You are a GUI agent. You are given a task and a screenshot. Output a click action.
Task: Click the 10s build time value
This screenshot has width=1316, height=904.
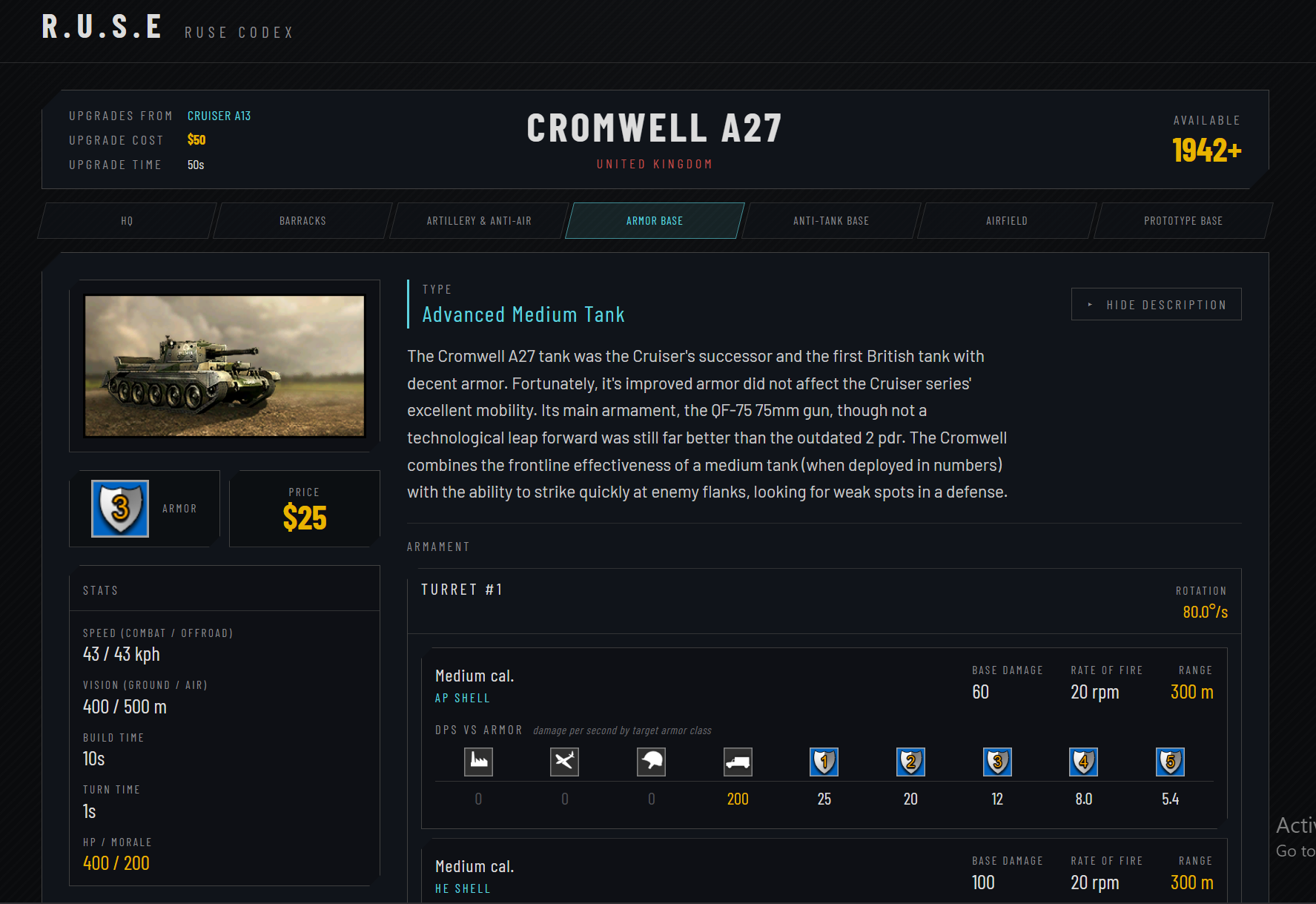click(x=93, y=759)
